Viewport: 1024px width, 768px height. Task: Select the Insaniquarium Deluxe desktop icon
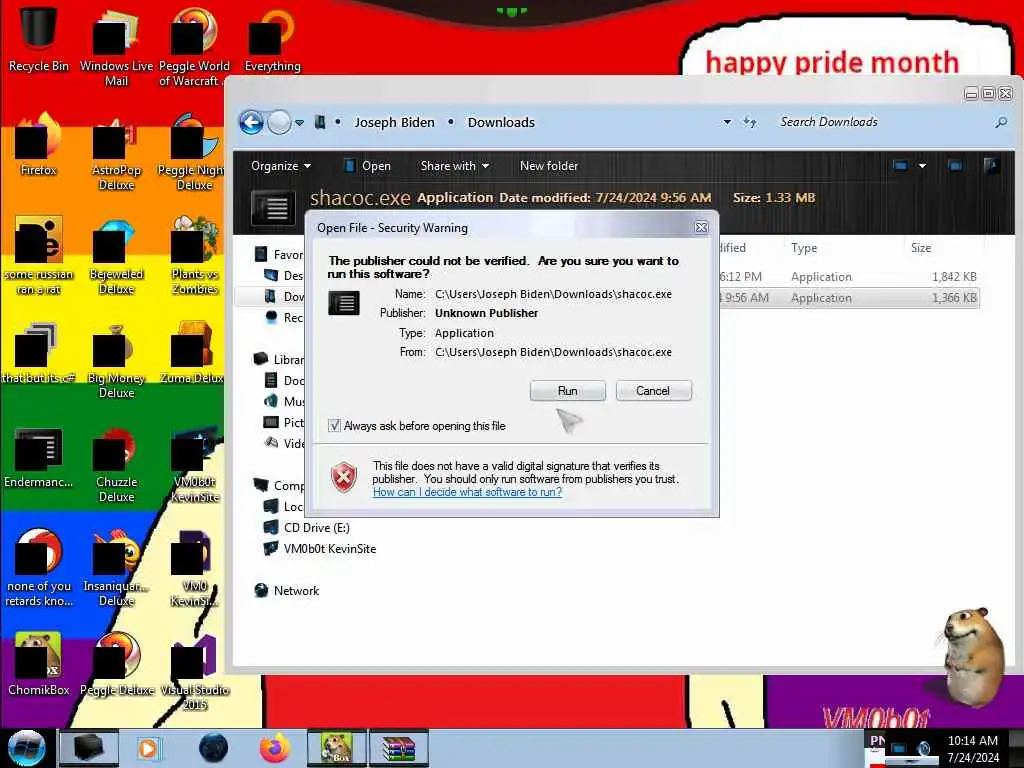[116, 568]
